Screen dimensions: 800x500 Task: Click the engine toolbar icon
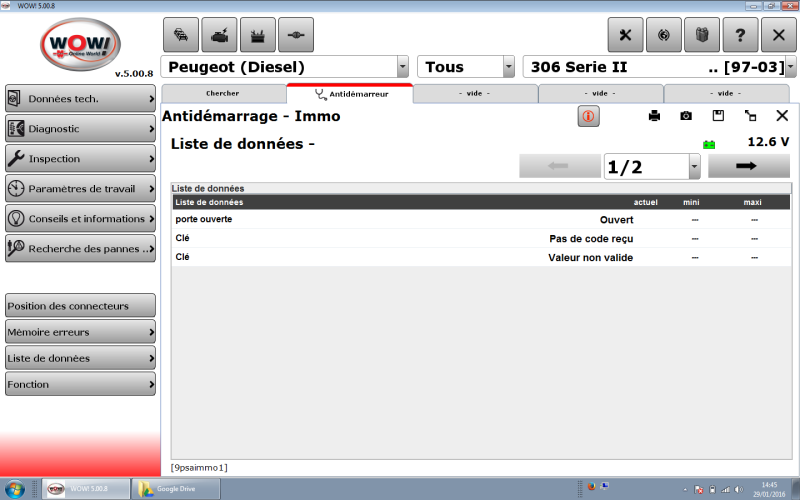pyautogui.click(x=219, y=35)
